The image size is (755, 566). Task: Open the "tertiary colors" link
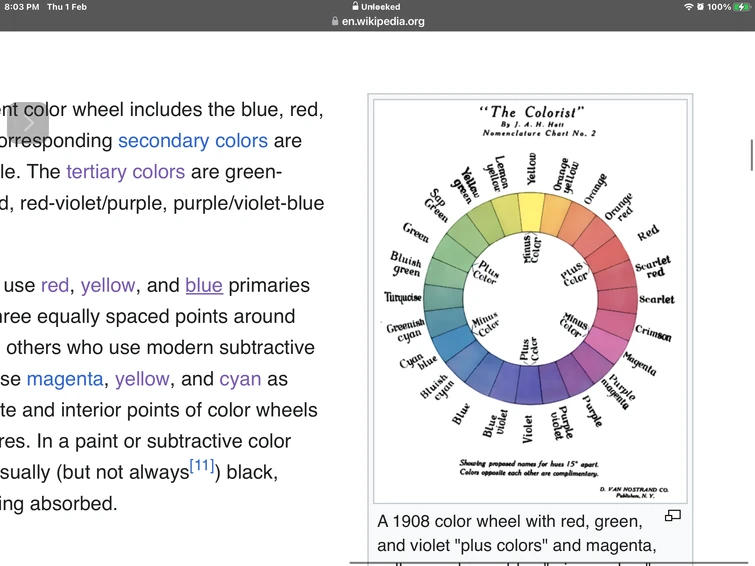coord(125,171)
